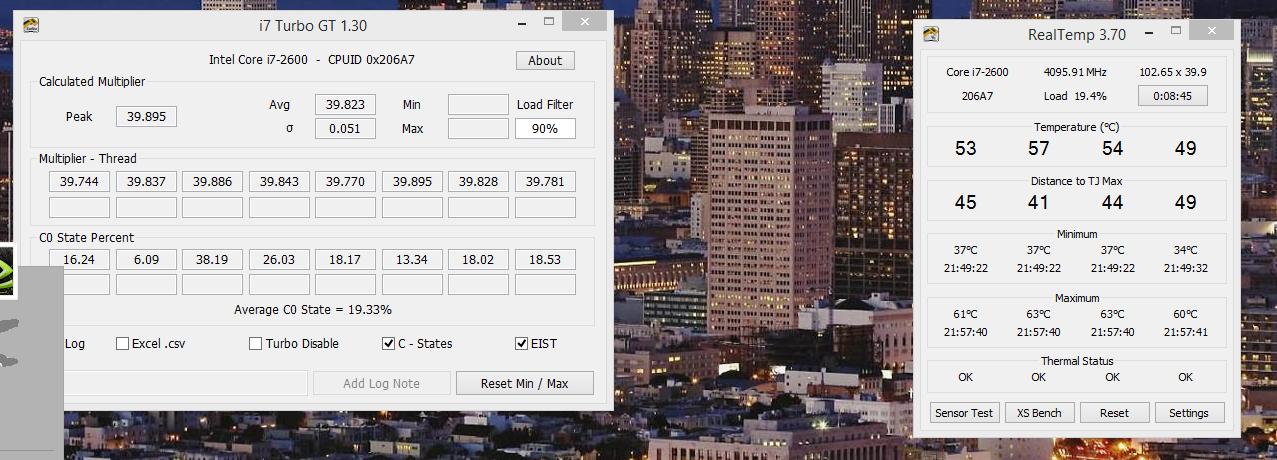Launch XS Bench in RealTemp
Viewport: 1277px width, 460px height.
(x=1039, y=412)
